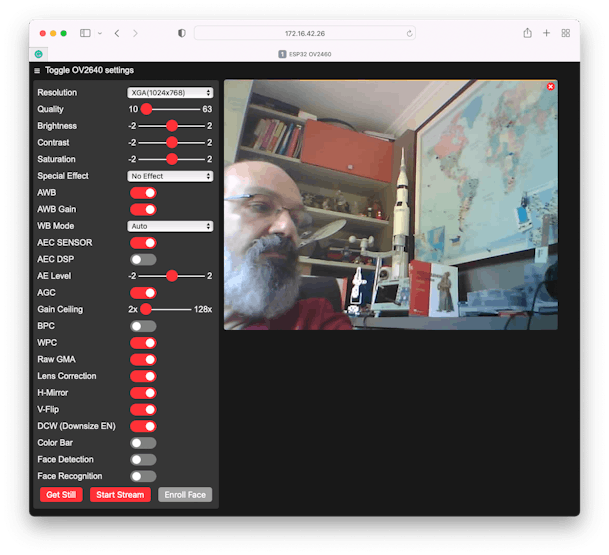
Task: Turn off DCW (Downsize EN)
Action: pos(143,426)
